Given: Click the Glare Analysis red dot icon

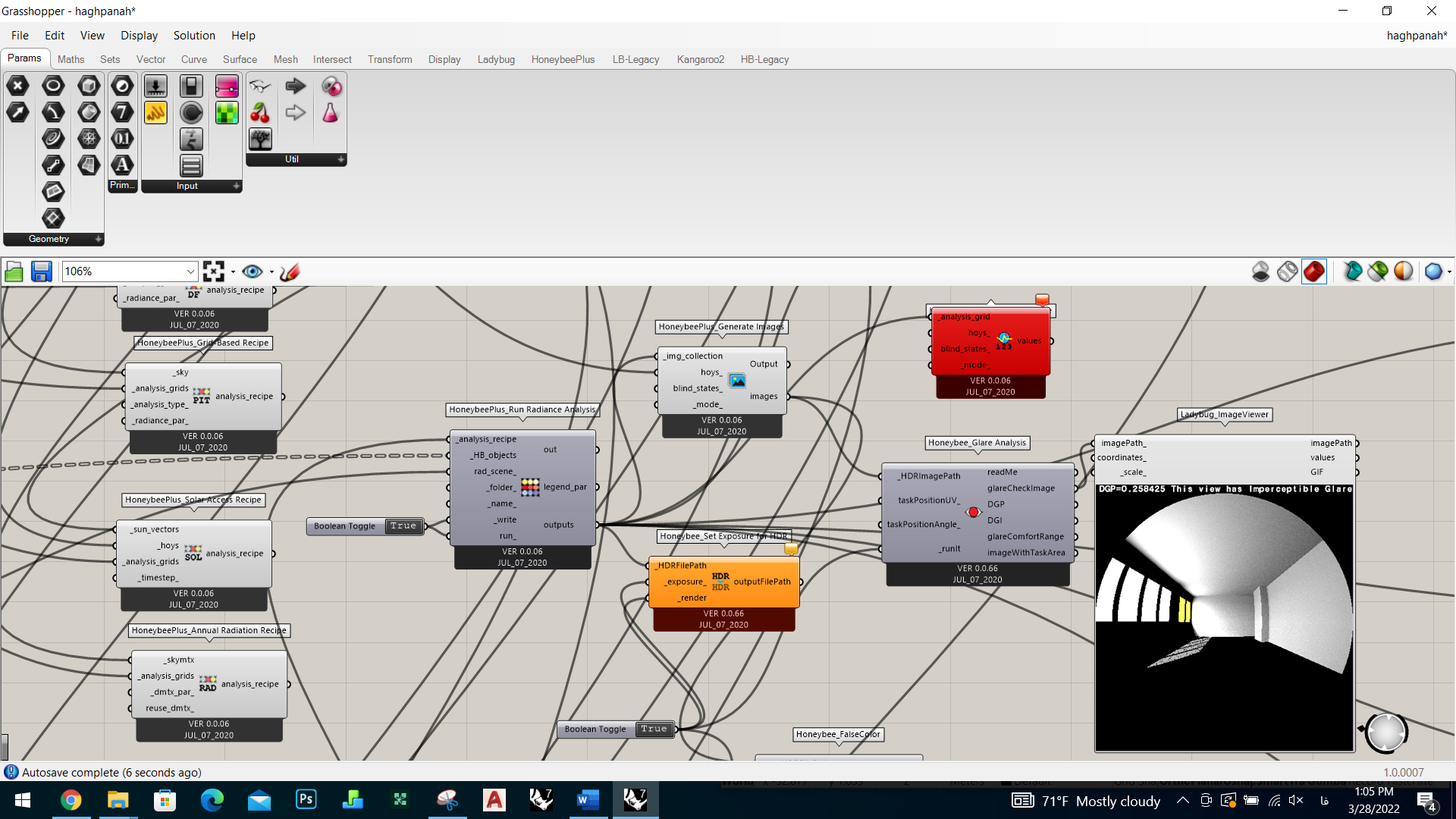Looking at the screenshot, I should click(x=974, y=513).
